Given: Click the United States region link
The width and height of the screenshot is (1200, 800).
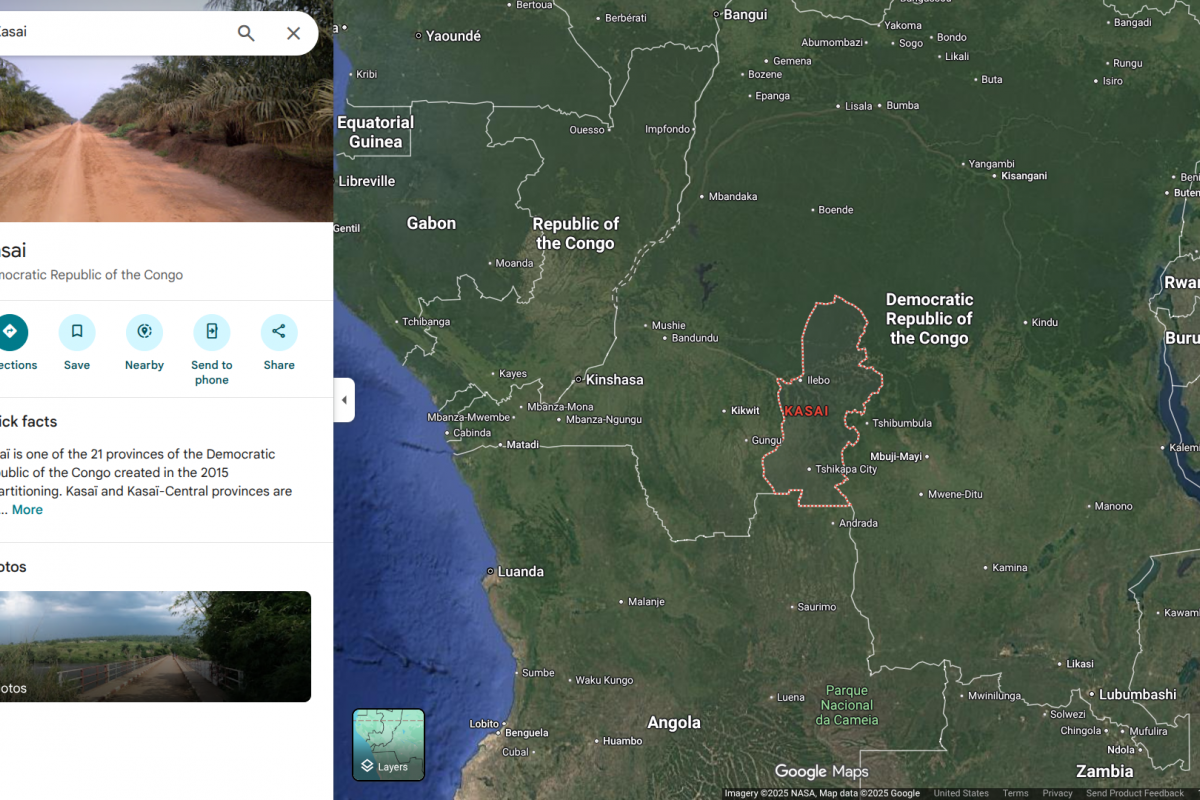Looking at the screenshot, I should (x=960, y=793).
